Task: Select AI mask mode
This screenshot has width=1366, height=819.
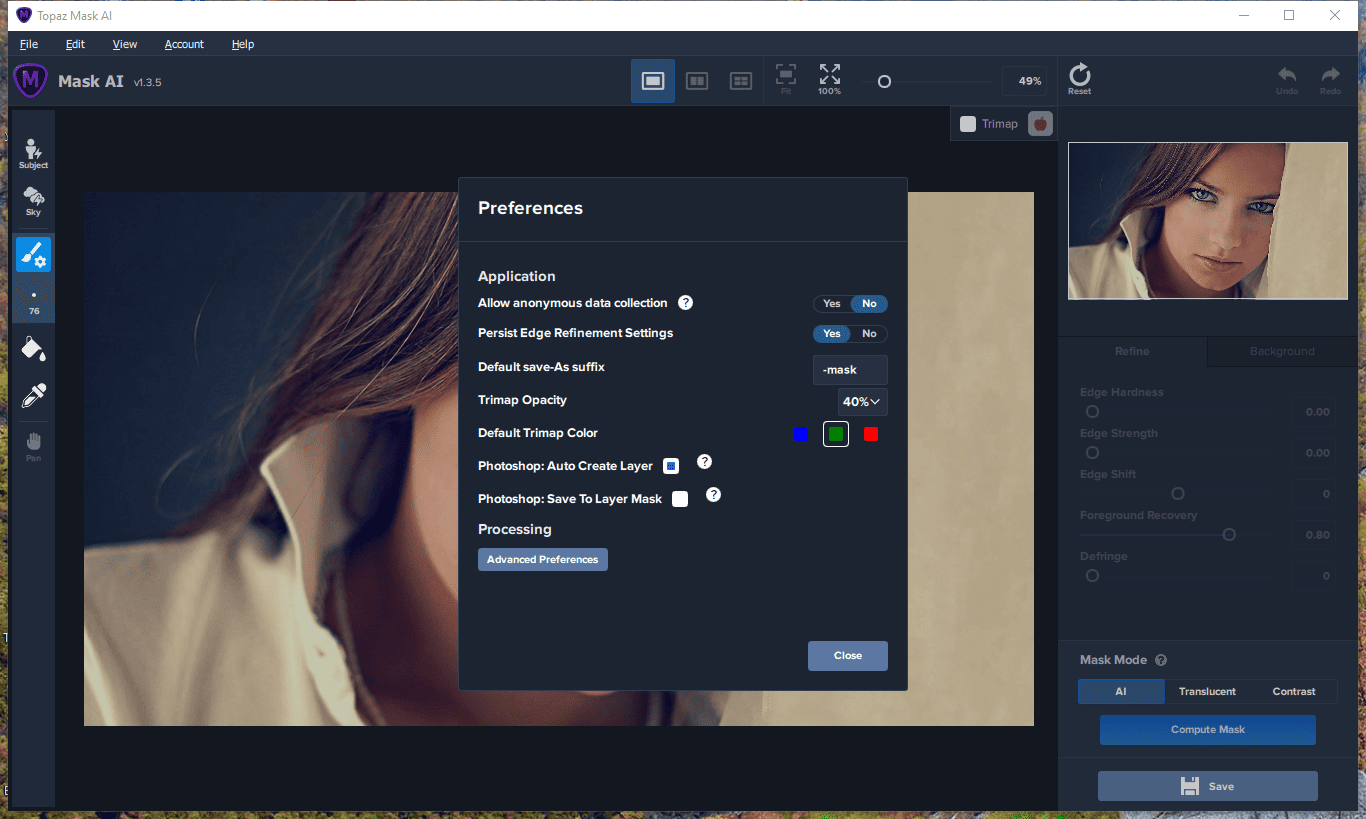Action: tap(1121, 691)
